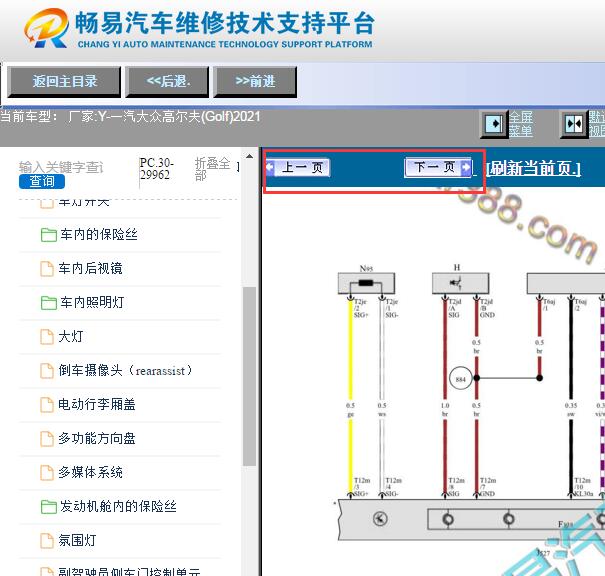Click folder icon beside 车内照明灯
The image size is (605, 576).
[49, 302]
